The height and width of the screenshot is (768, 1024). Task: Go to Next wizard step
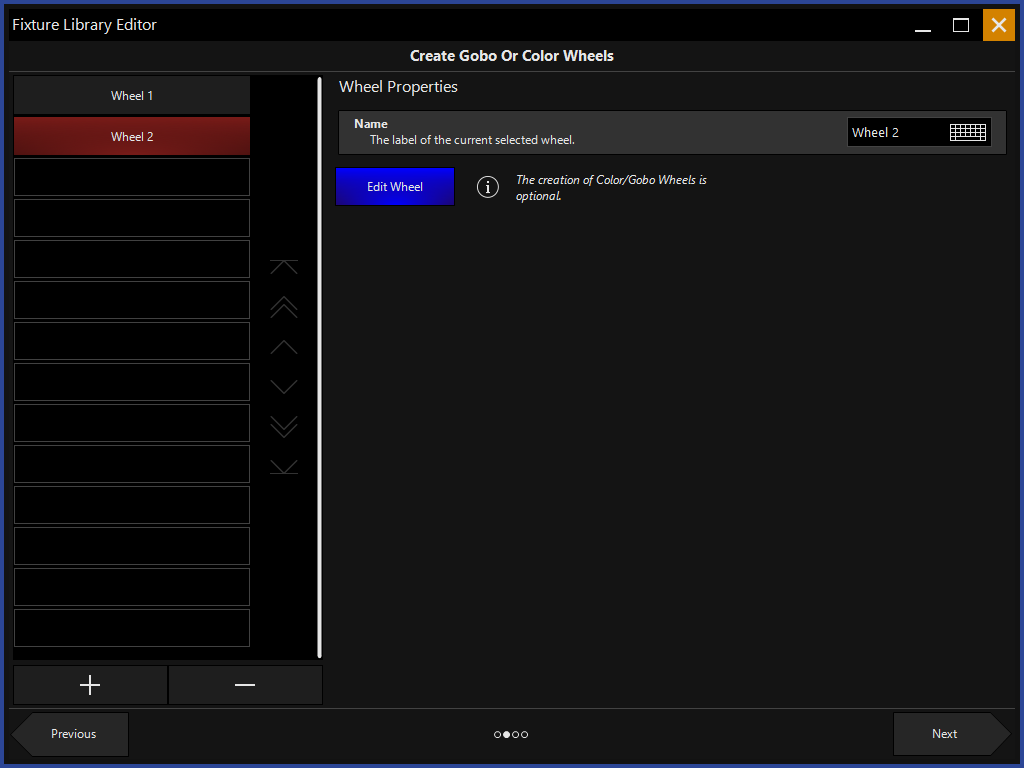tap(945, 734)
